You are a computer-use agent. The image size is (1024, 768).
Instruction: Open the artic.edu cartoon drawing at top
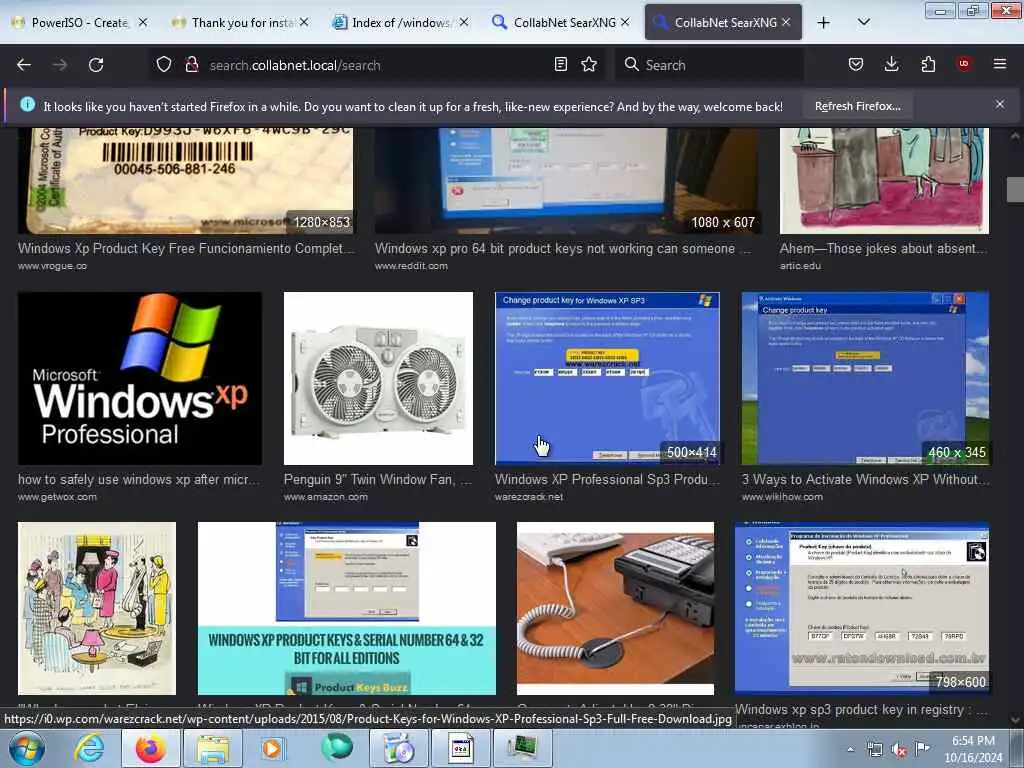click(884, 181)
